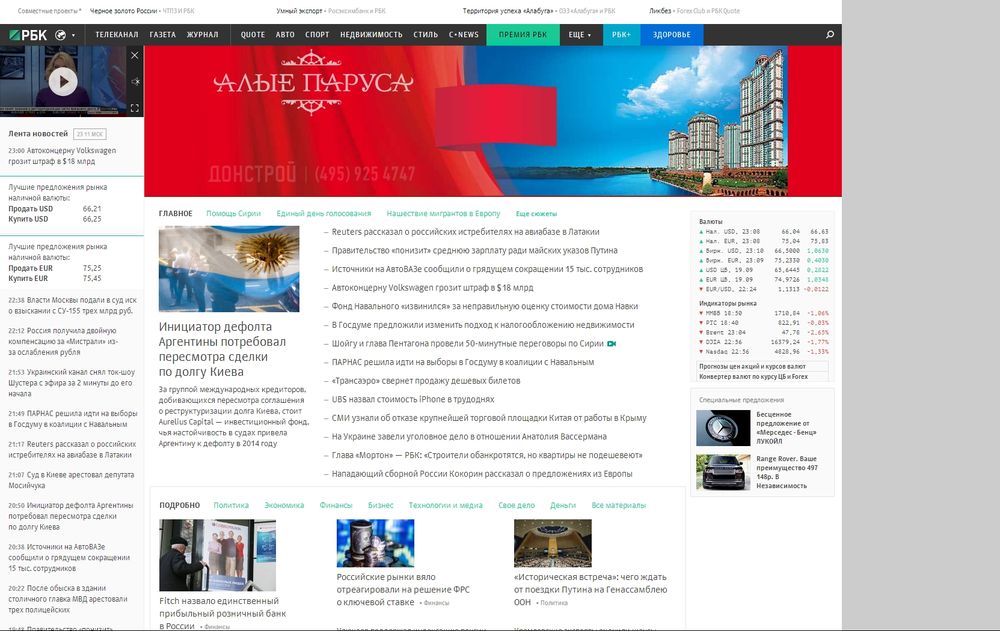Viewport: 1000px width, 631px height.
Task: Open the Range Rover offer thumbnail
Action: (723, 472)
